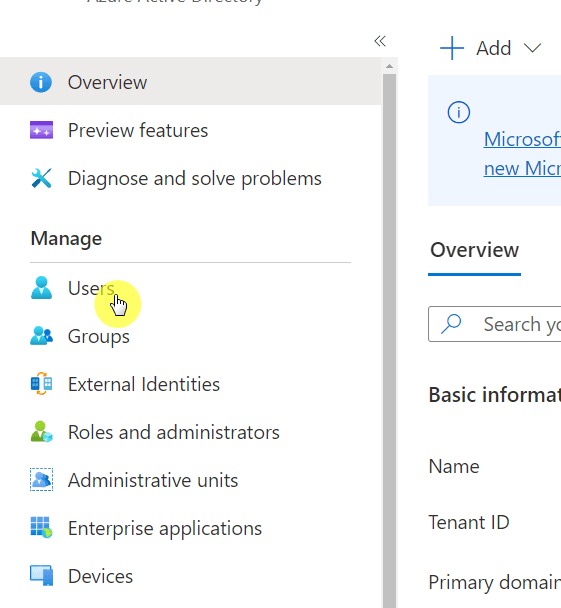Click the Manage section heading
561x608 pixels.
[x=66, y=238]
